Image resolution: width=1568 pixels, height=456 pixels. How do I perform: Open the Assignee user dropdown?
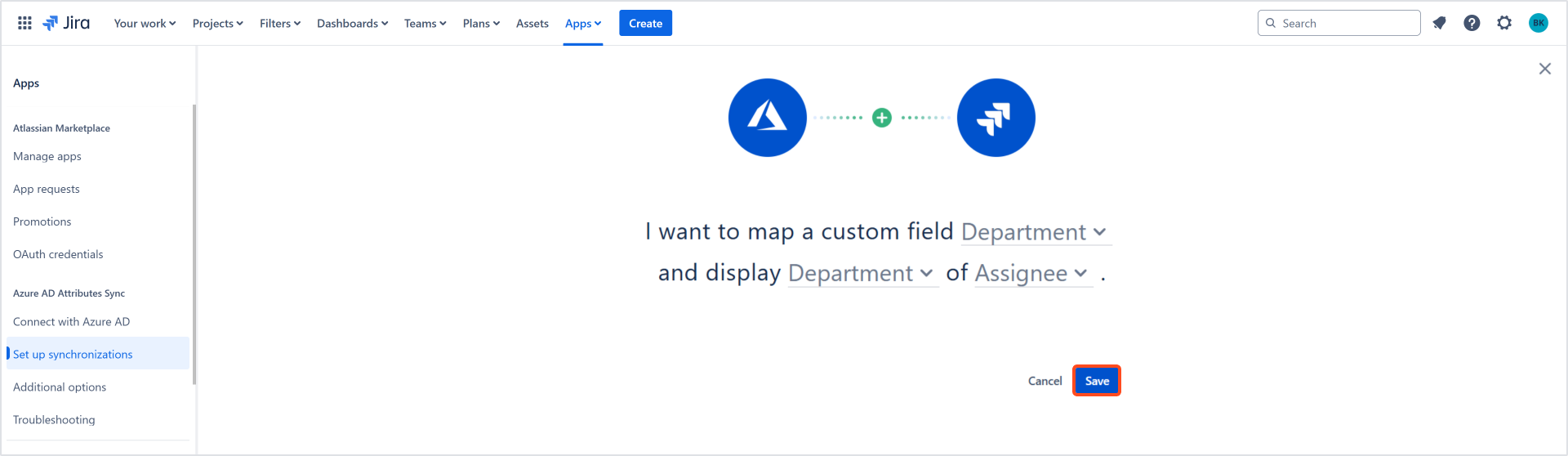click(1033, 273)
